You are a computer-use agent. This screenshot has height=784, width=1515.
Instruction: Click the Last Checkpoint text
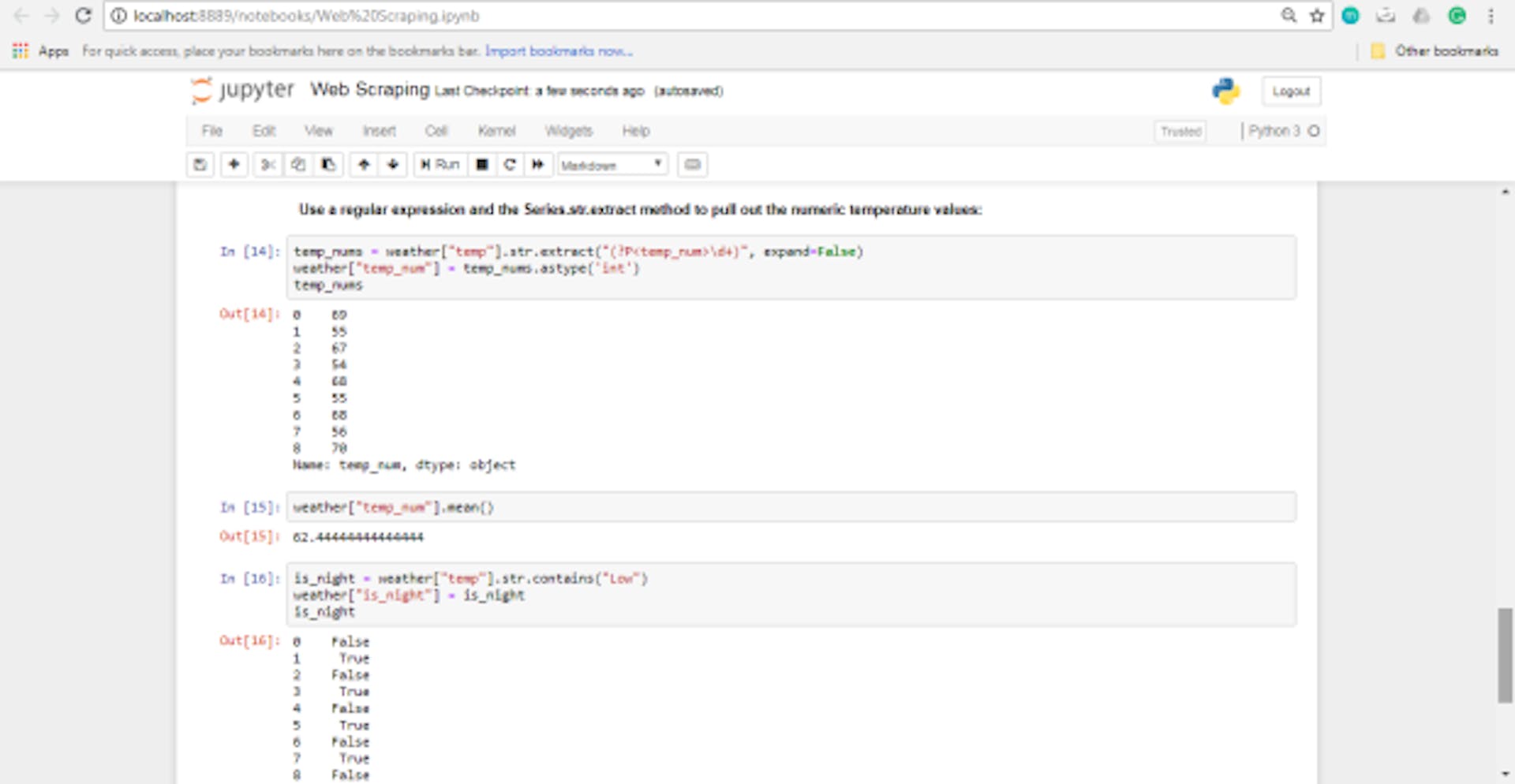540,91
